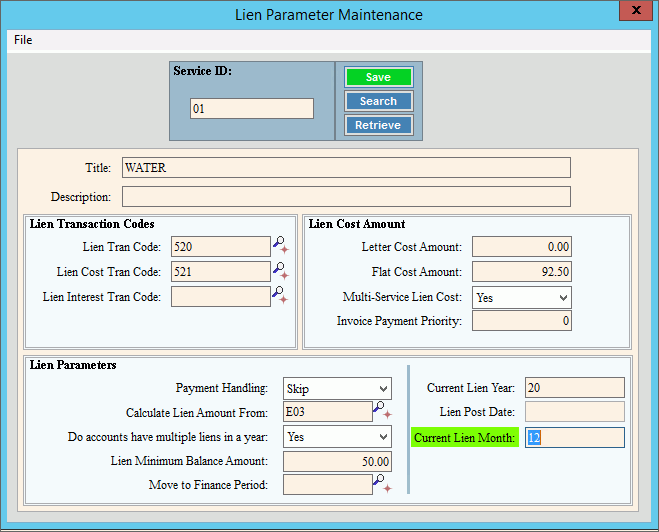Click the Lien Tran Code field 520
The width and height of the screenshot is (659, 532).
(x=221, y=246)
